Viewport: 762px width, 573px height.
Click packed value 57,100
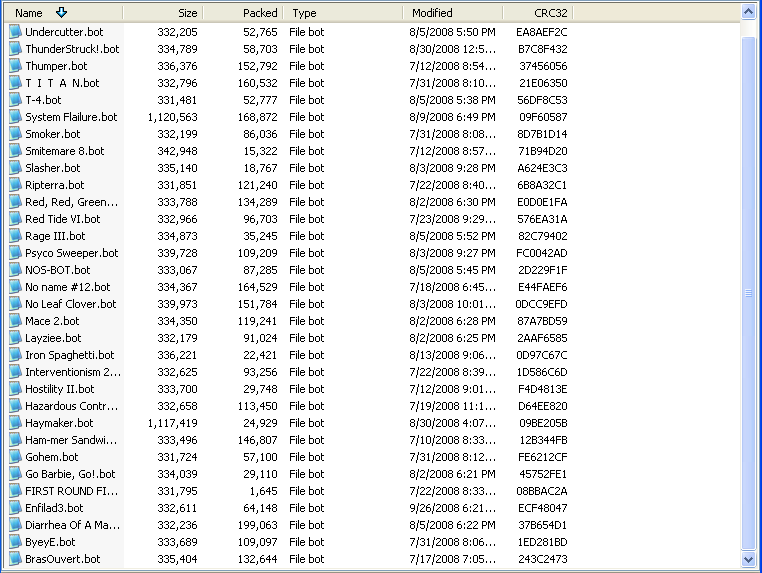260,457
